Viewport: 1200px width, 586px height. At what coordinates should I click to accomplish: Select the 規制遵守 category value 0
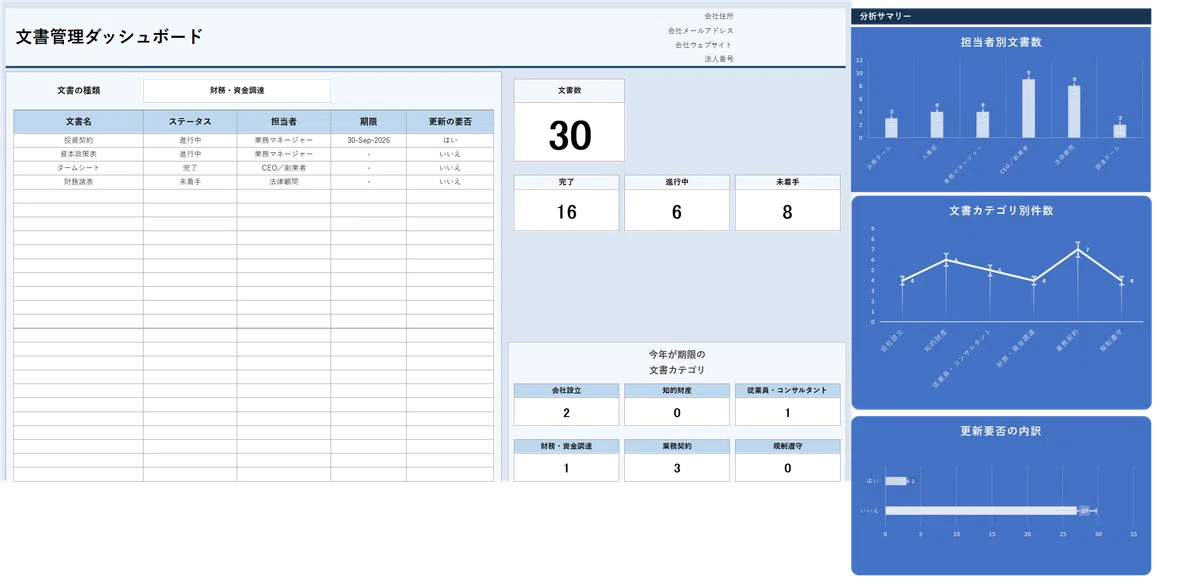[787, 468]
